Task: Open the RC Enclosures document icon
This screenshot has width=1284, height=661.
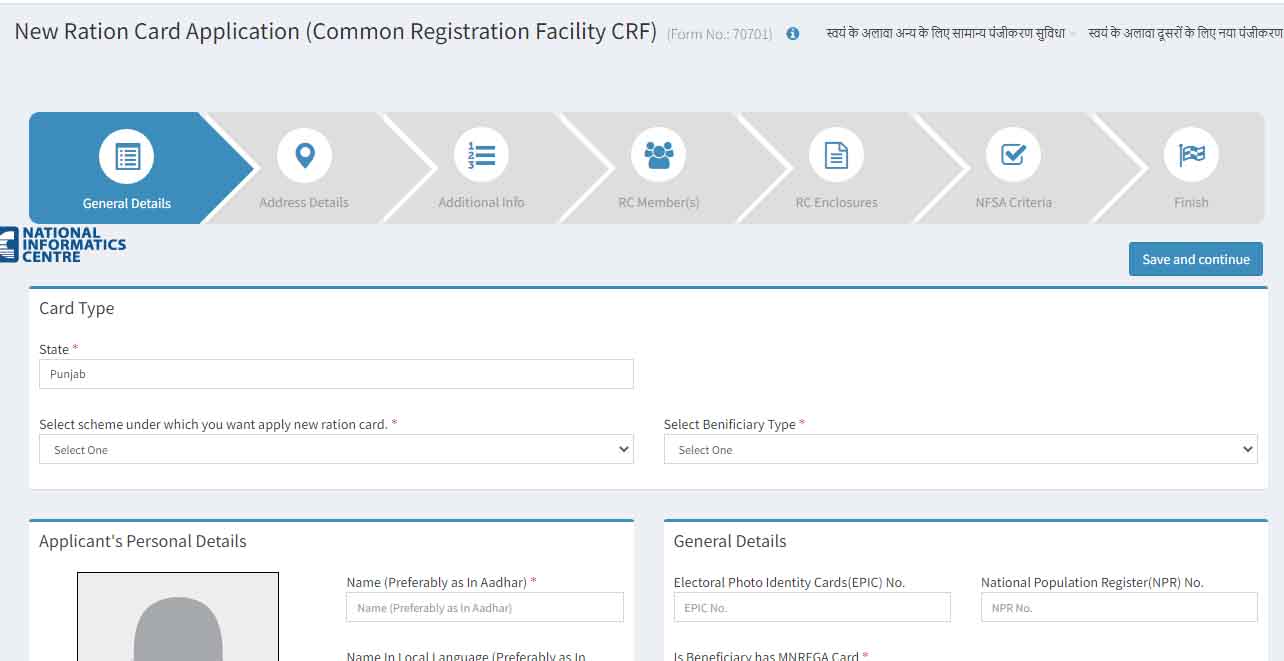Action: click(836, 156)
